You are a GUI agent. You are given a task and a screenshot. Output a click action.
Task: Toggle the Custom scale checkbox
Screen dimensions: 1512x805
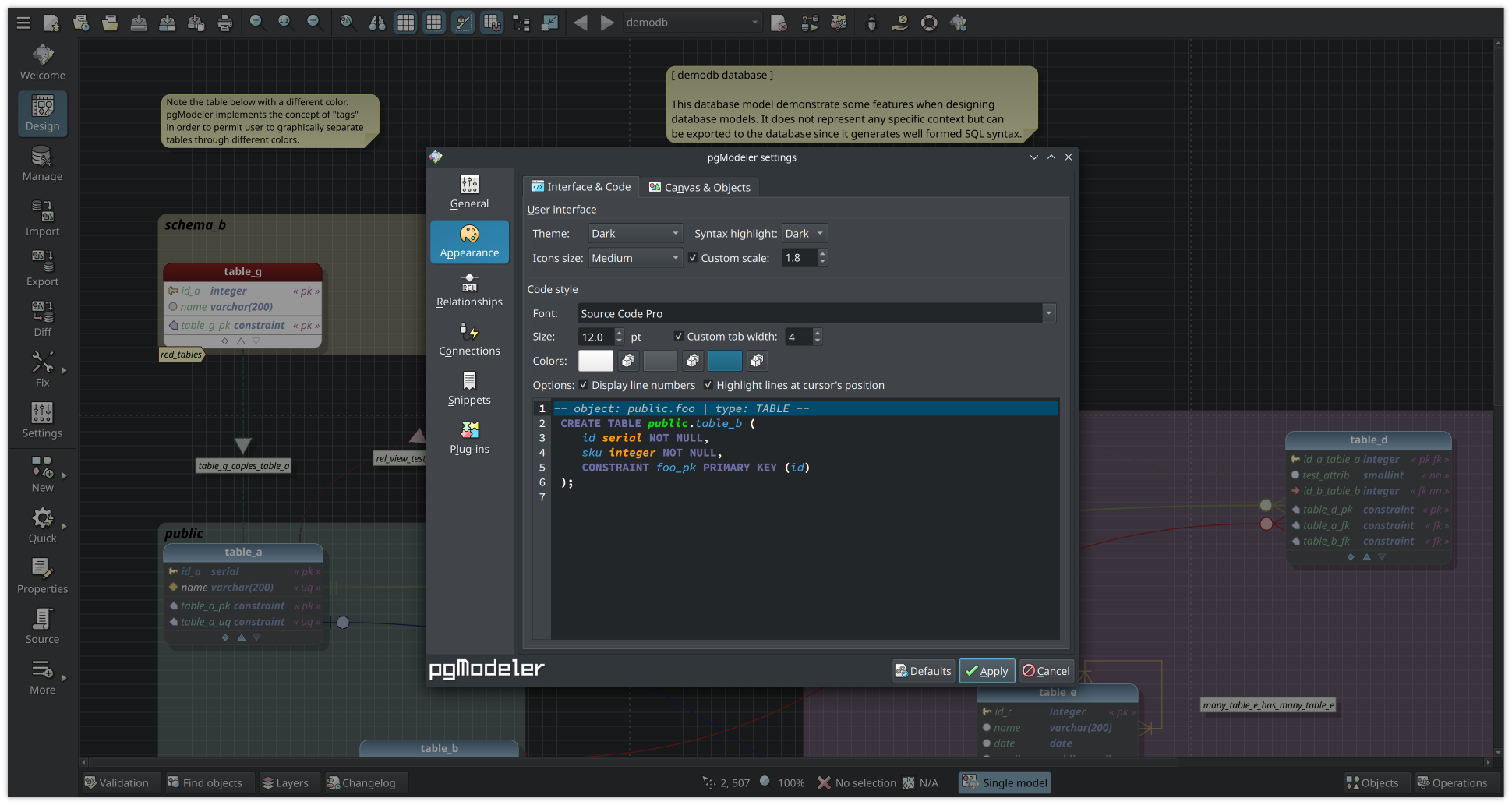coord(693,258)
